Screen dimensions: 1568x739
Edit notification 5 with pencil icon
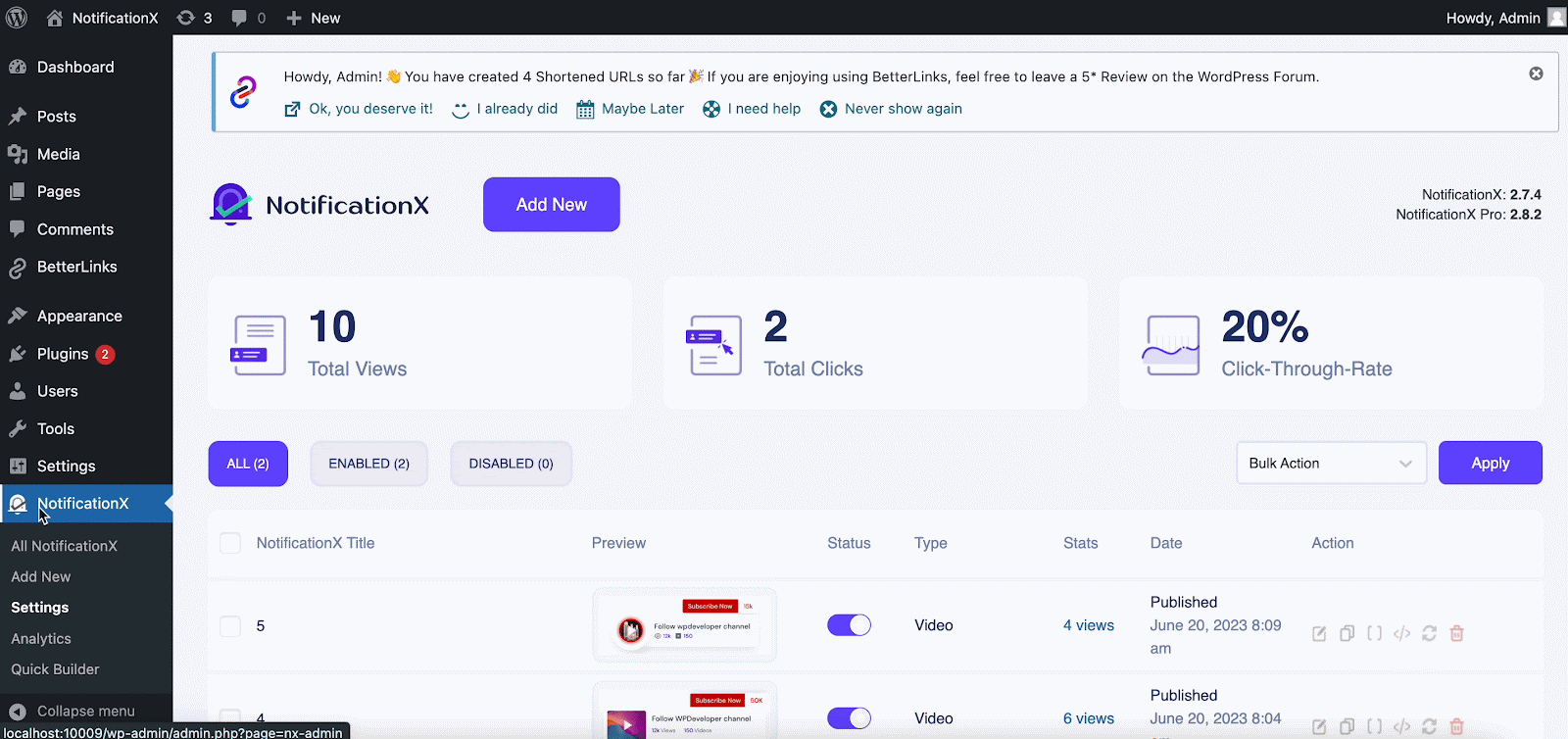pos(1319,633)
